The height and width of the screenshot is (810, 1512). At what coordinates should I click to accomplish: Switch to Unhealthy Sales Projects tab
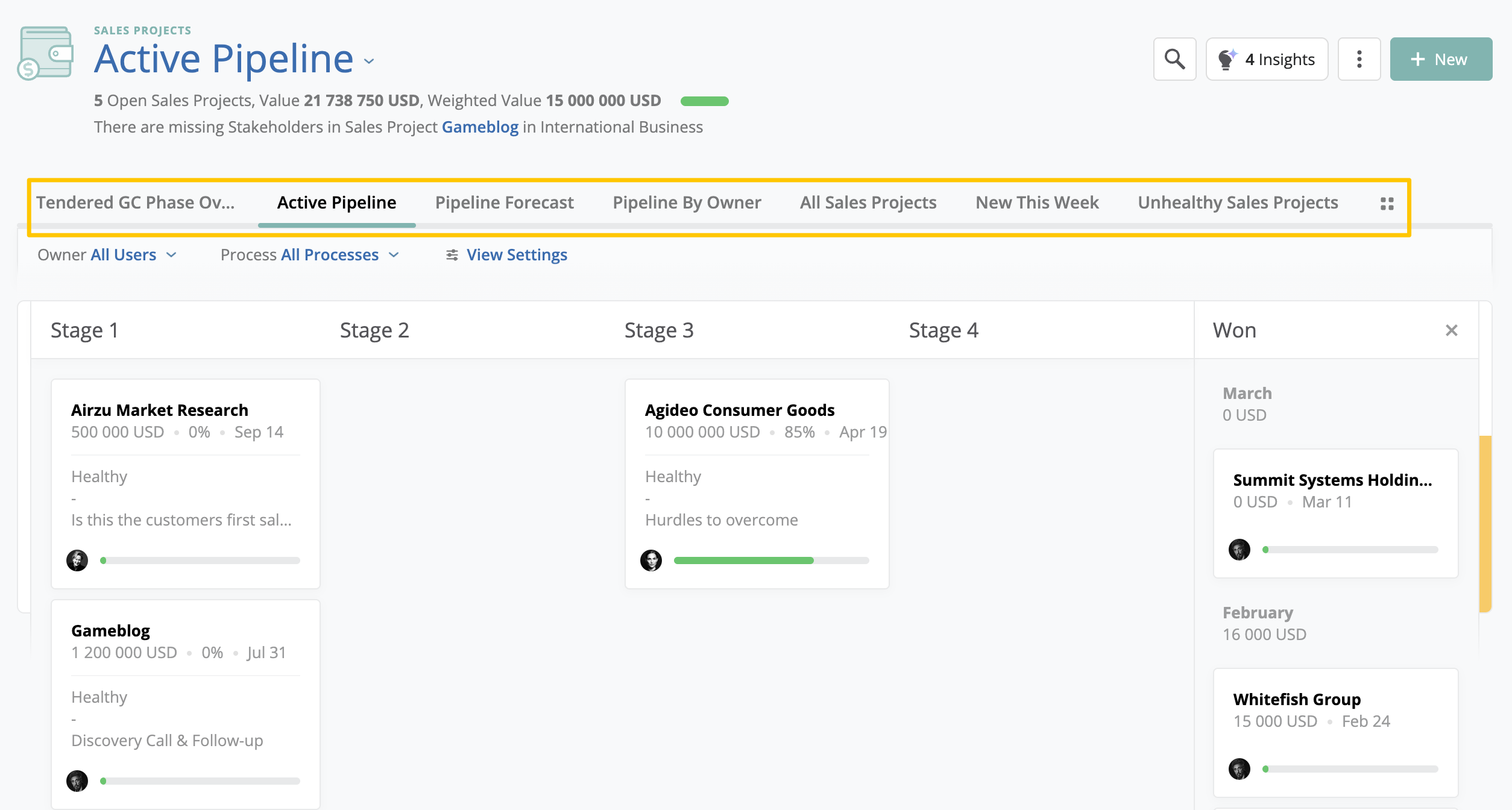tap(1238, 202)
